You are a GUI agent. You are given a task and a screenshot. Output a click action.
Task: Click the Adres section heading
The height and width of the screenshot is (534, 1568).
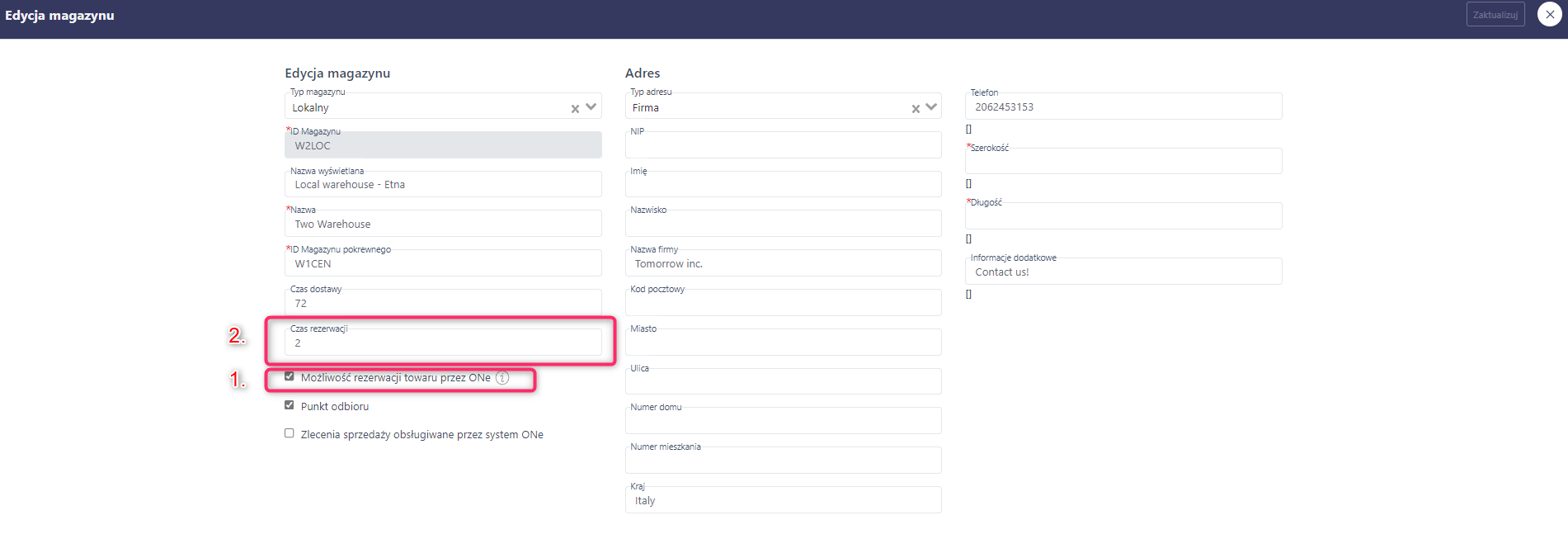point(643,73)
